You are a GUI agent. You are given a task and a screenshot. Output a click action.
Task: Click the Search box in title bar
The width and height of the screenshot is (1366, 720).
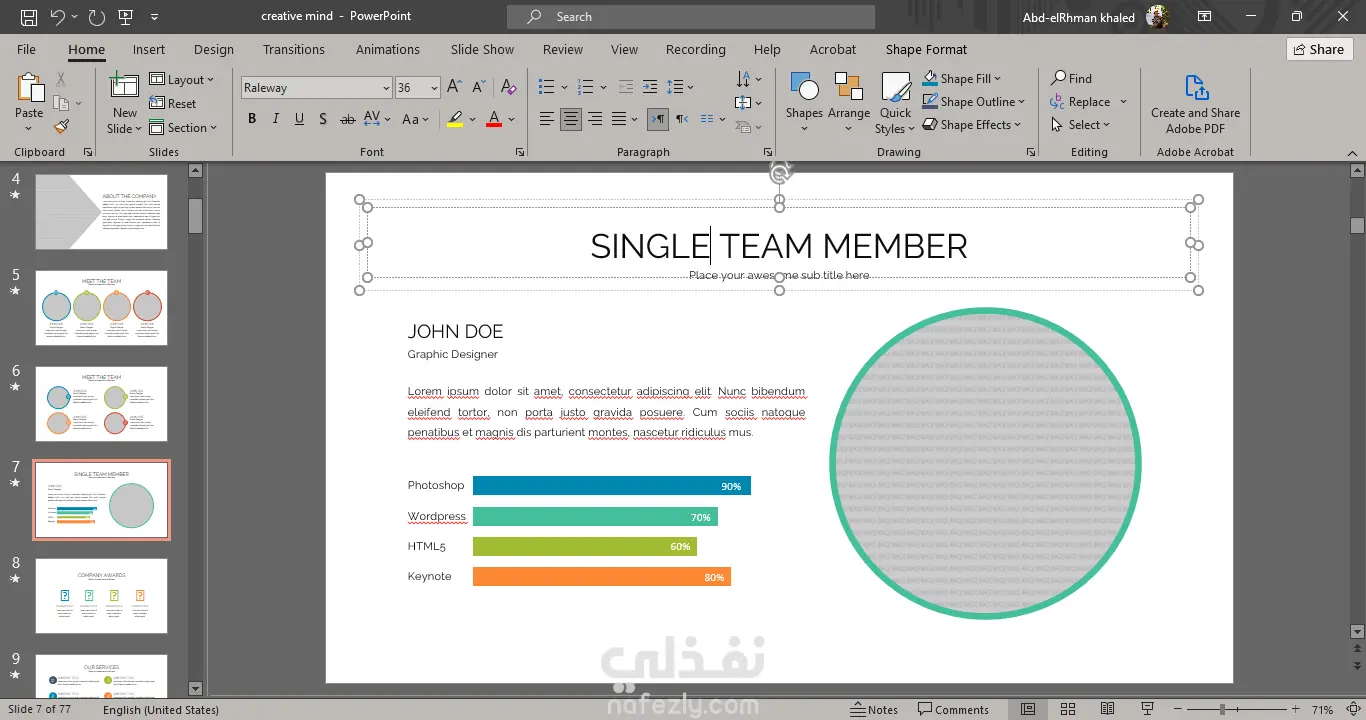pos(691,17)
